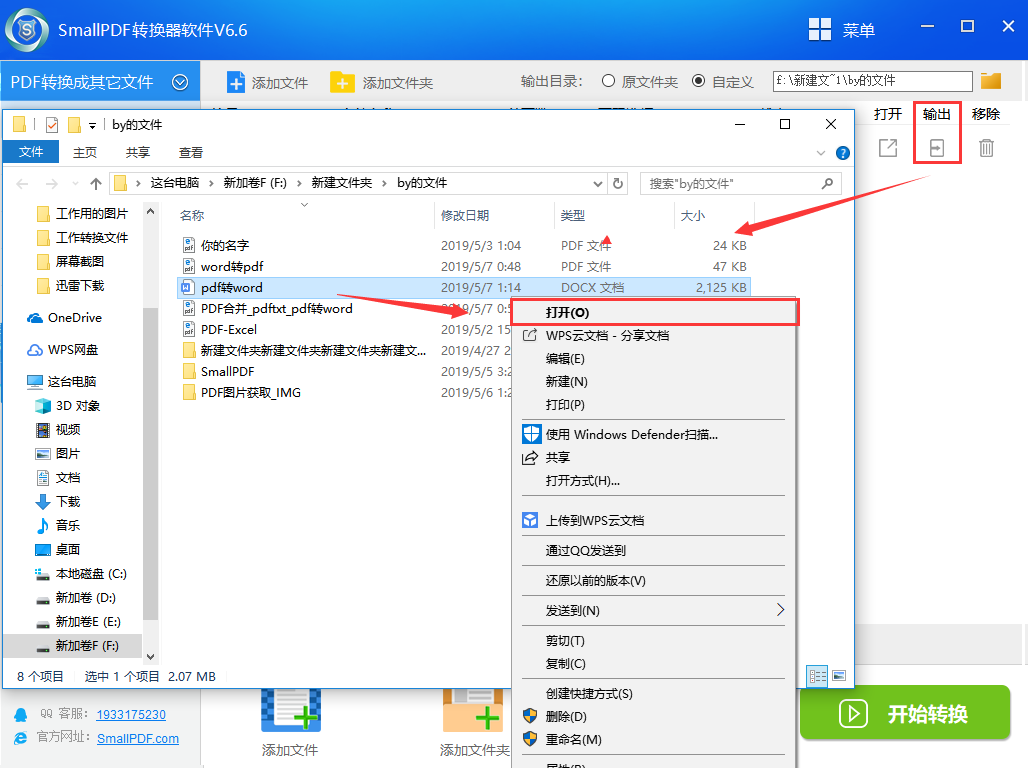Image resolution: width=1028 pixels, height=768 pixels.
Task: Open SmallPDF.com website link
Action: click(x=138, y=738)
